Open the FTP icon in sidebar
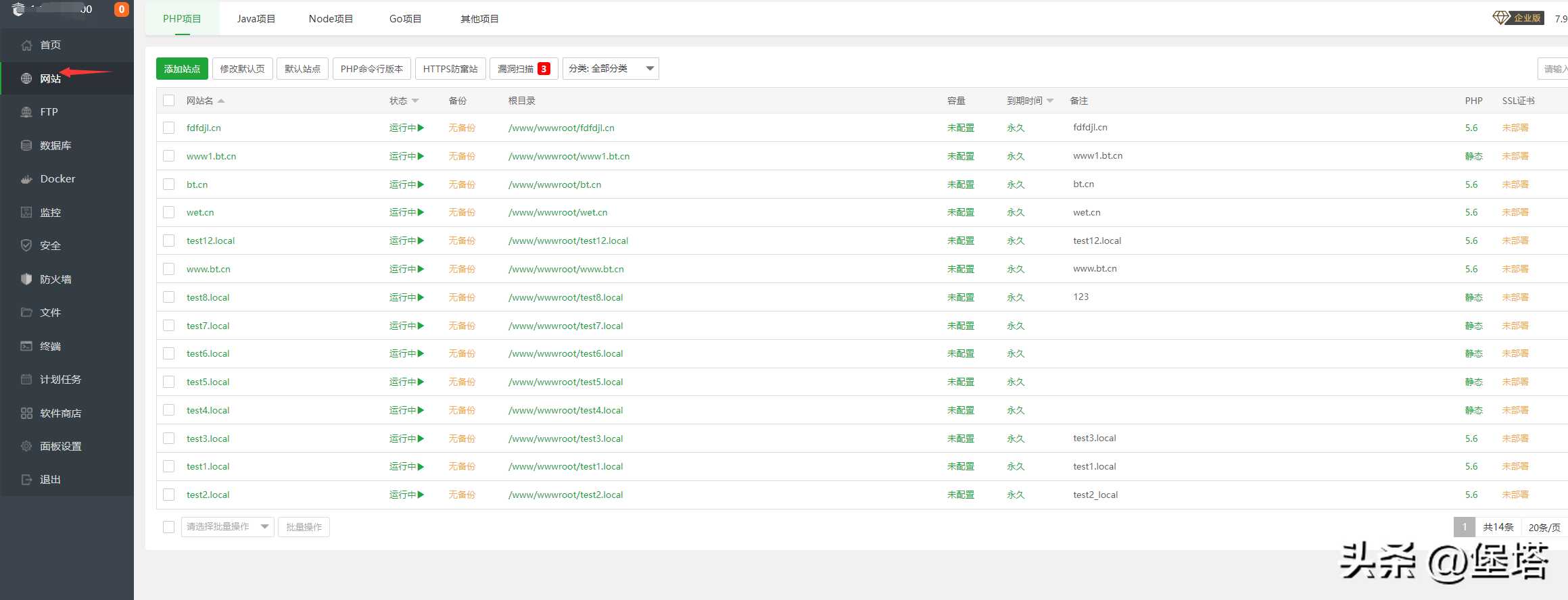 26,112
